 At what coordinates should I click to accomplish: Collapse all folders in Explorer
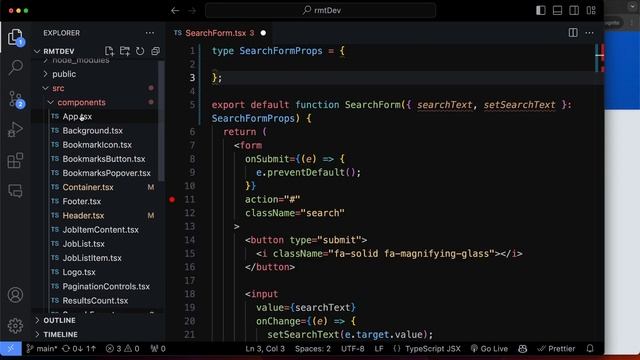[x=156, y=51]
